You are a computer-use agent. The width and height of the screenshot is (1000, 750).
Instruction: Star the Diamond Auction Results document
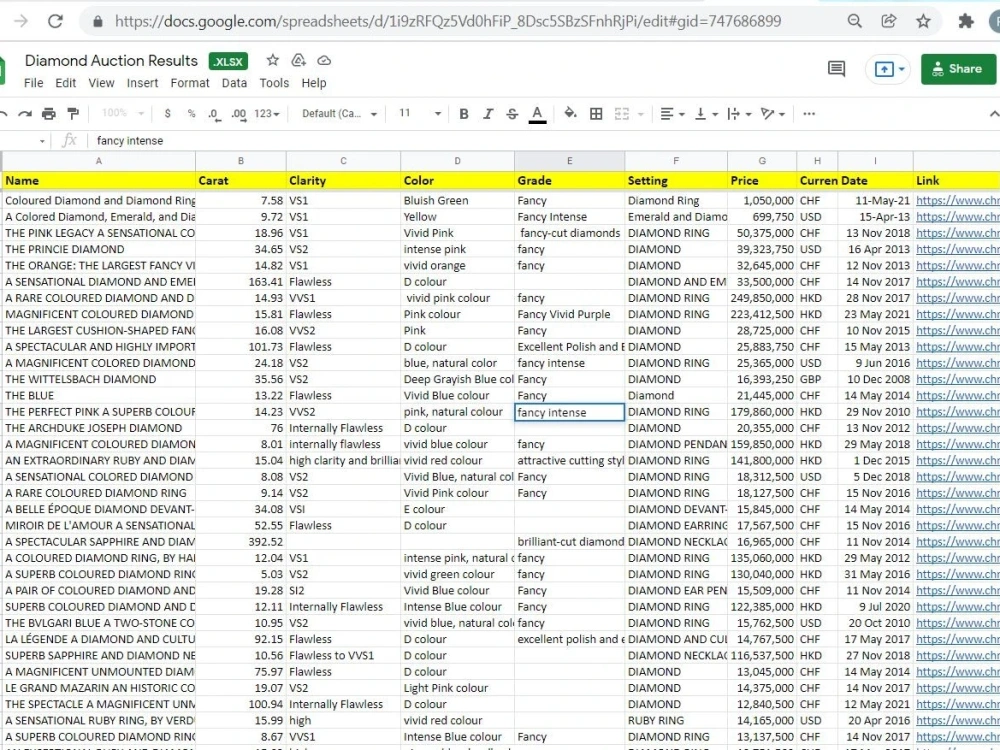[273, 60]
